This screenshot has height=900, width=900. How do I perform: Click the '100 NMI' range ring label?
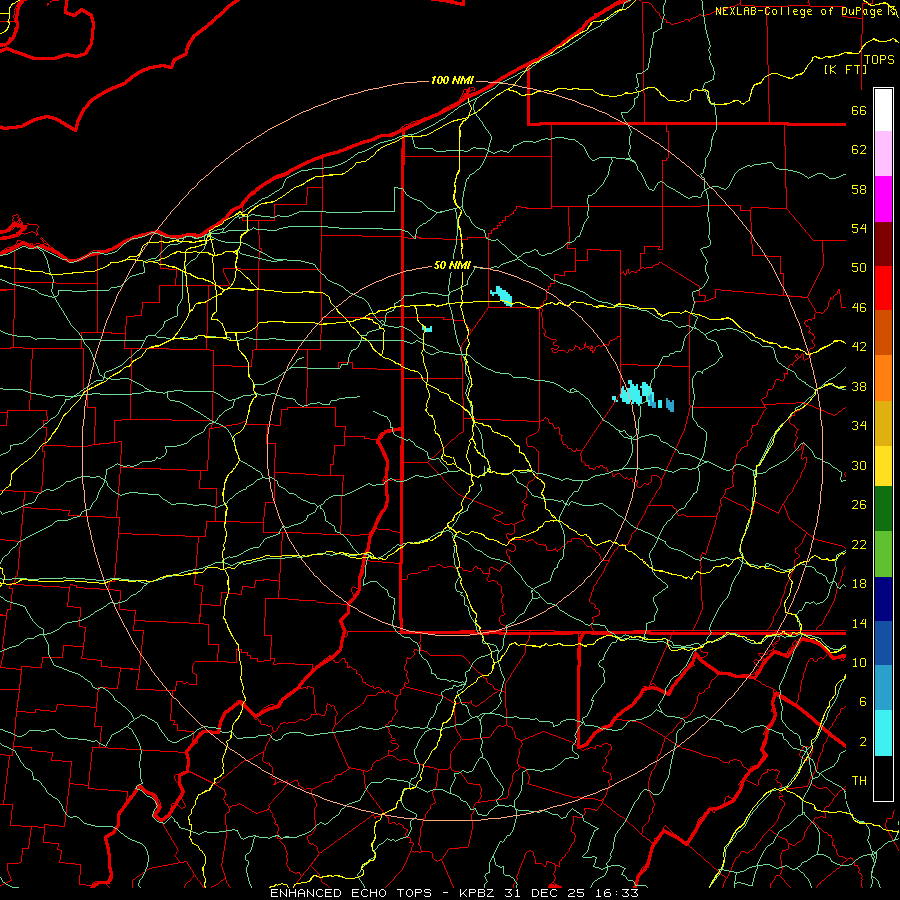[x=452, y=80]
